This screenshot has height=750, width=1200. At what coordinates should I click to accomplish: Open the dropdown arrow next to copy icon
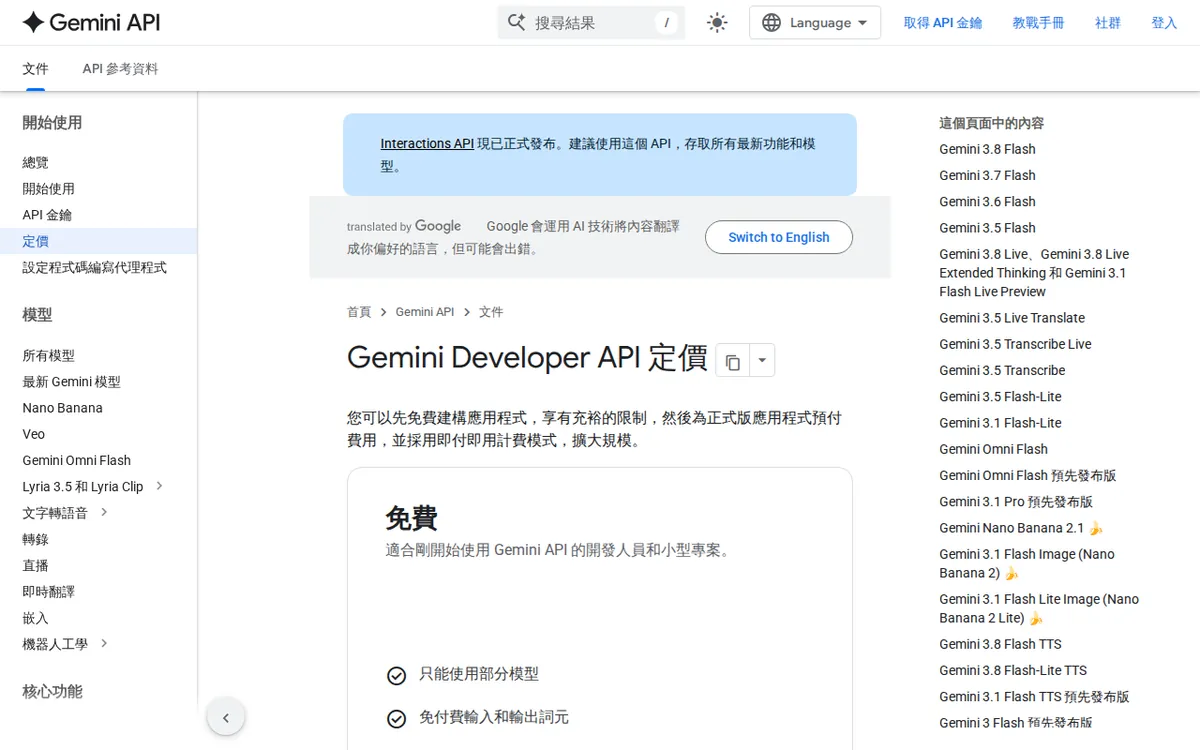point(762,361)
